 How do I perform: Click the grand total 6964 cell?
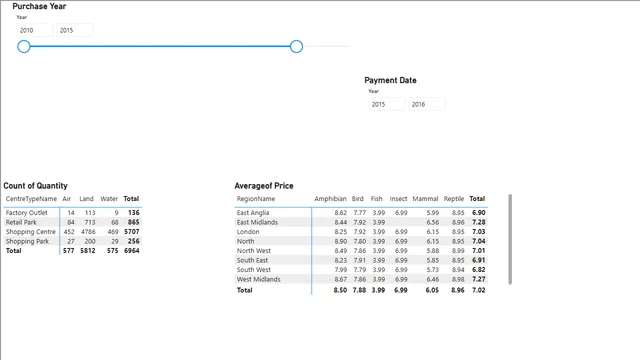pos(132,251)
